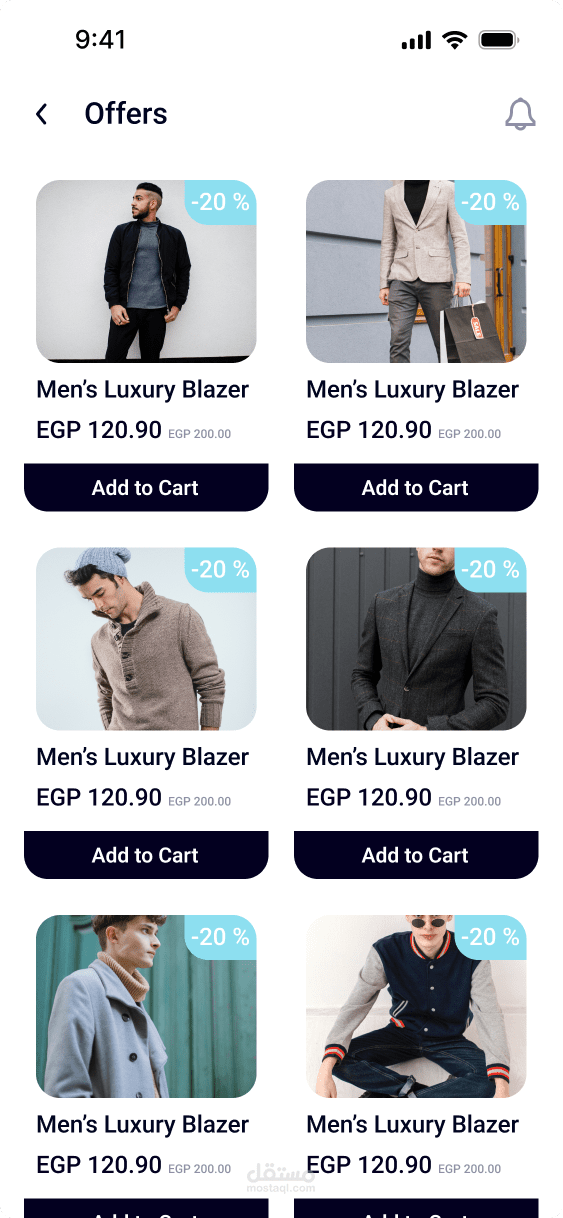563x1218 pixels.
Task: Open the dark blazer turtleneck photo
Action: tap(416, 639)
